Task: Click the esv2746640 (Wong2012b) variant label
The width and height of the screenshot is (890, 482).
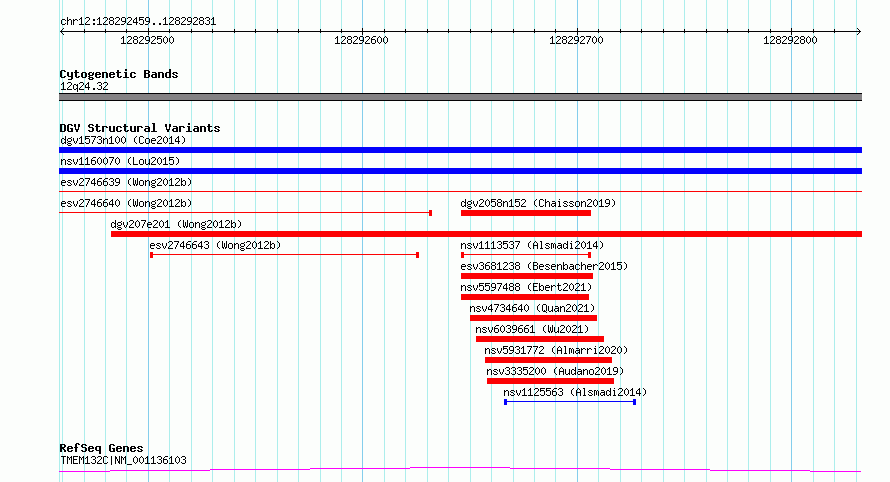Action: tap(126, 203)
